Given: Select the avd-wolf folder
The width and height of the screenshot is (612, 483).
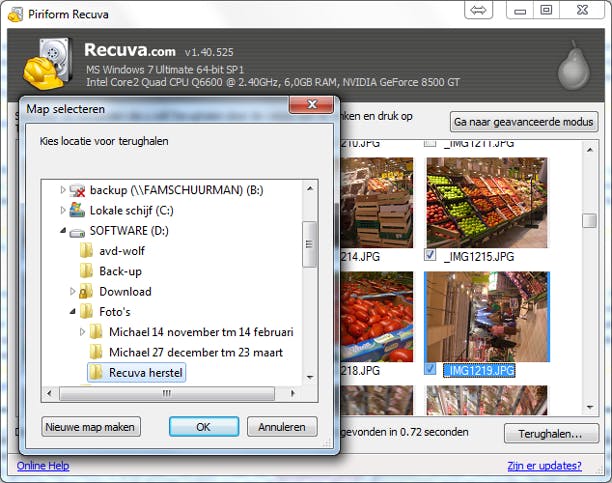Looking at the screenshot, I should (x=122, y=251).
